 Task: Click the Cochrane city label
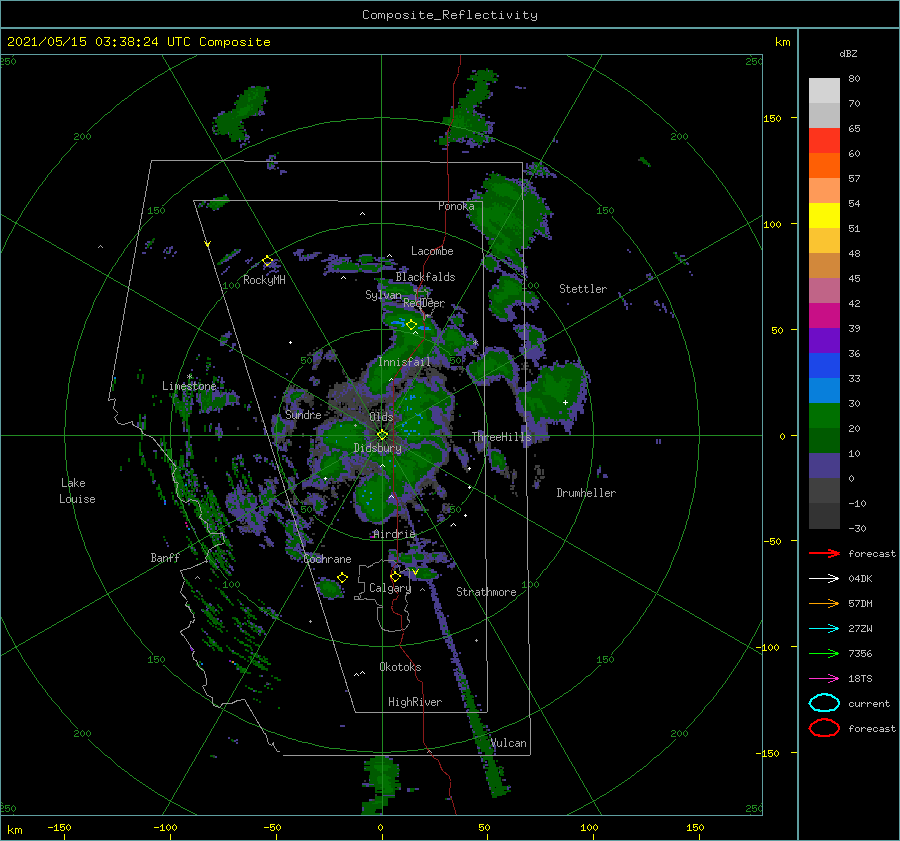327,559
